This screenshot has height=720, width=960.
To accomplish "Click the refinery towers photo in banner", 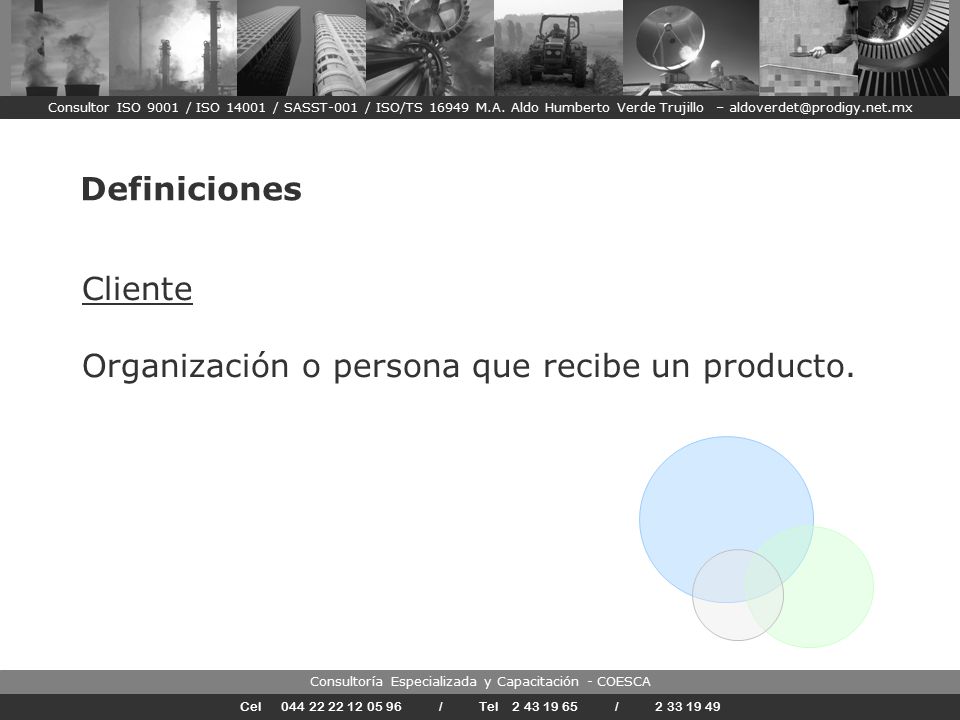I will tap(173, 48).
